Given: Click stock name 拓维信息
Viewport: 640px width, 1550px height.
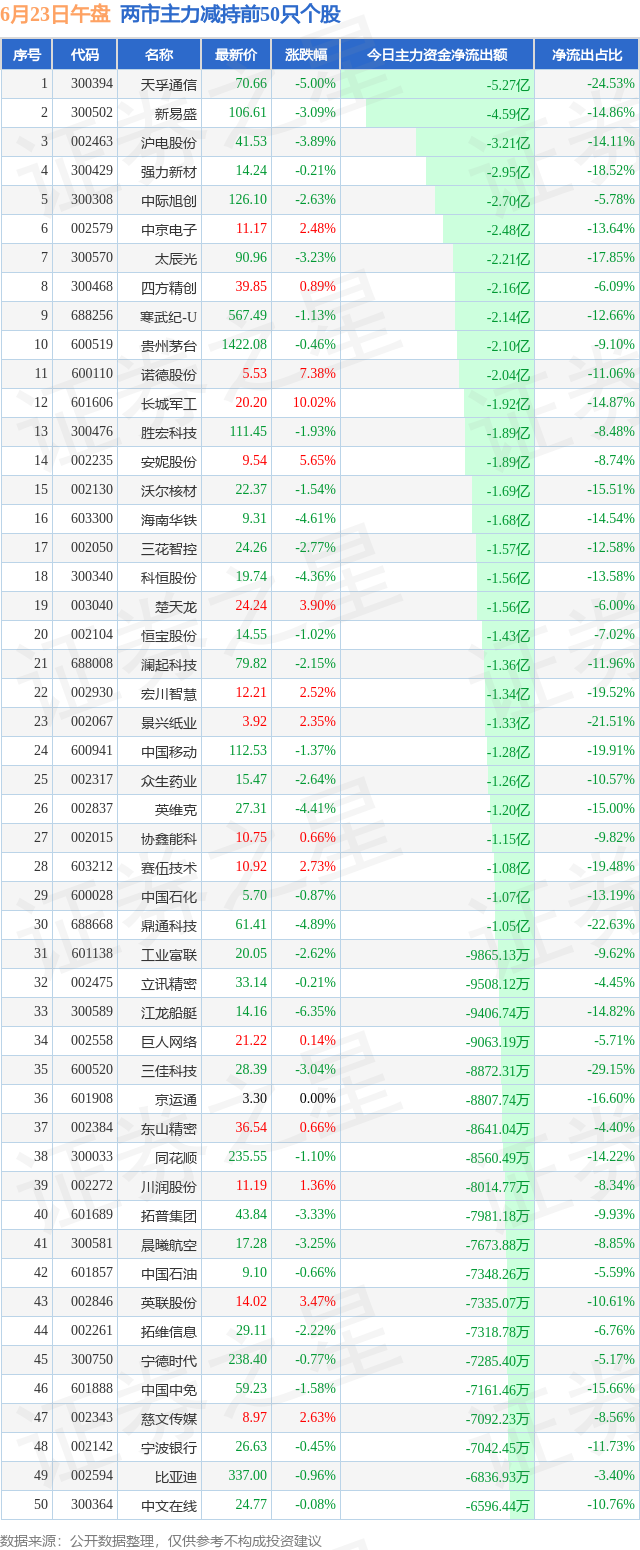Looking at the screenshot, I should 169,1331.
